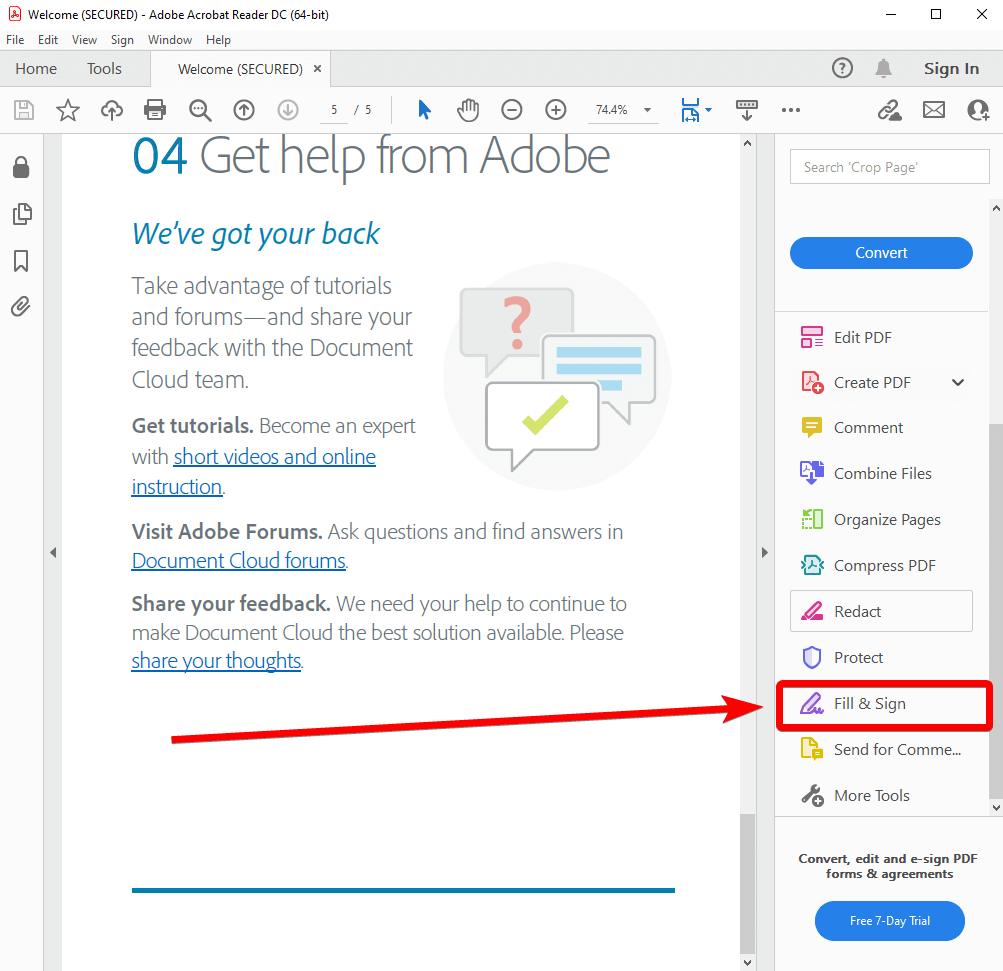The image size is (1003, 971).
Task: Follow the share your thoughts link
Action: (x=216, y=661)
